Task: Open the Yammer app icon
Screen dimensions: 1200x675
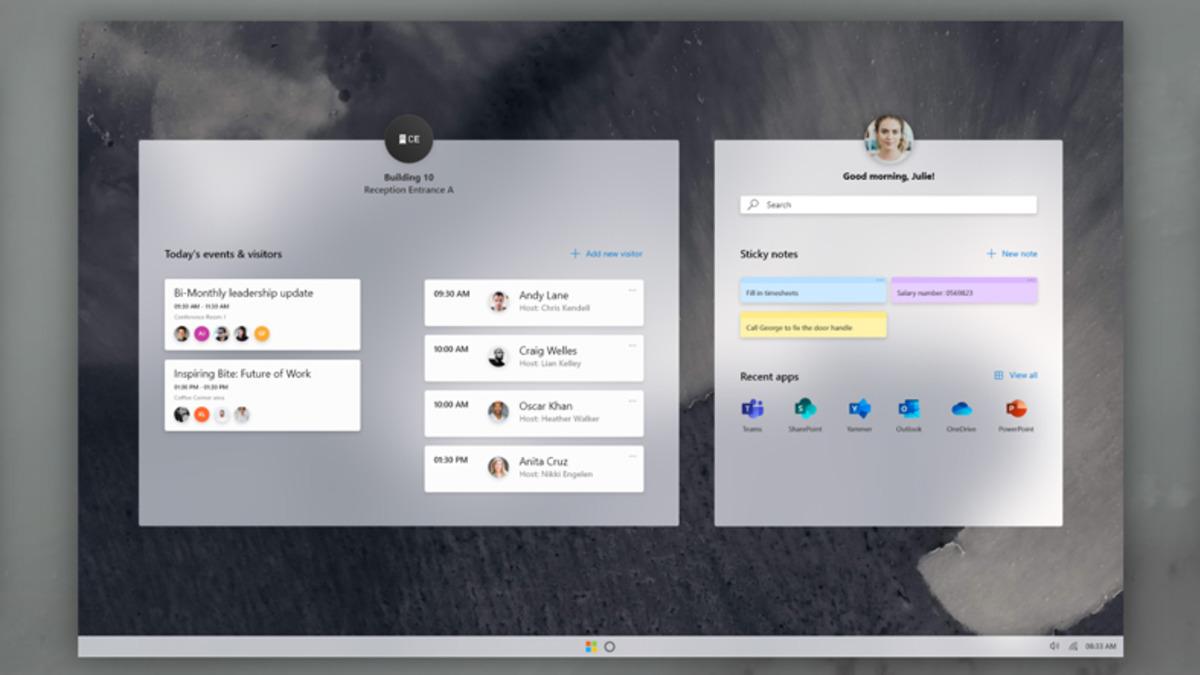Action: coord(859,409)
